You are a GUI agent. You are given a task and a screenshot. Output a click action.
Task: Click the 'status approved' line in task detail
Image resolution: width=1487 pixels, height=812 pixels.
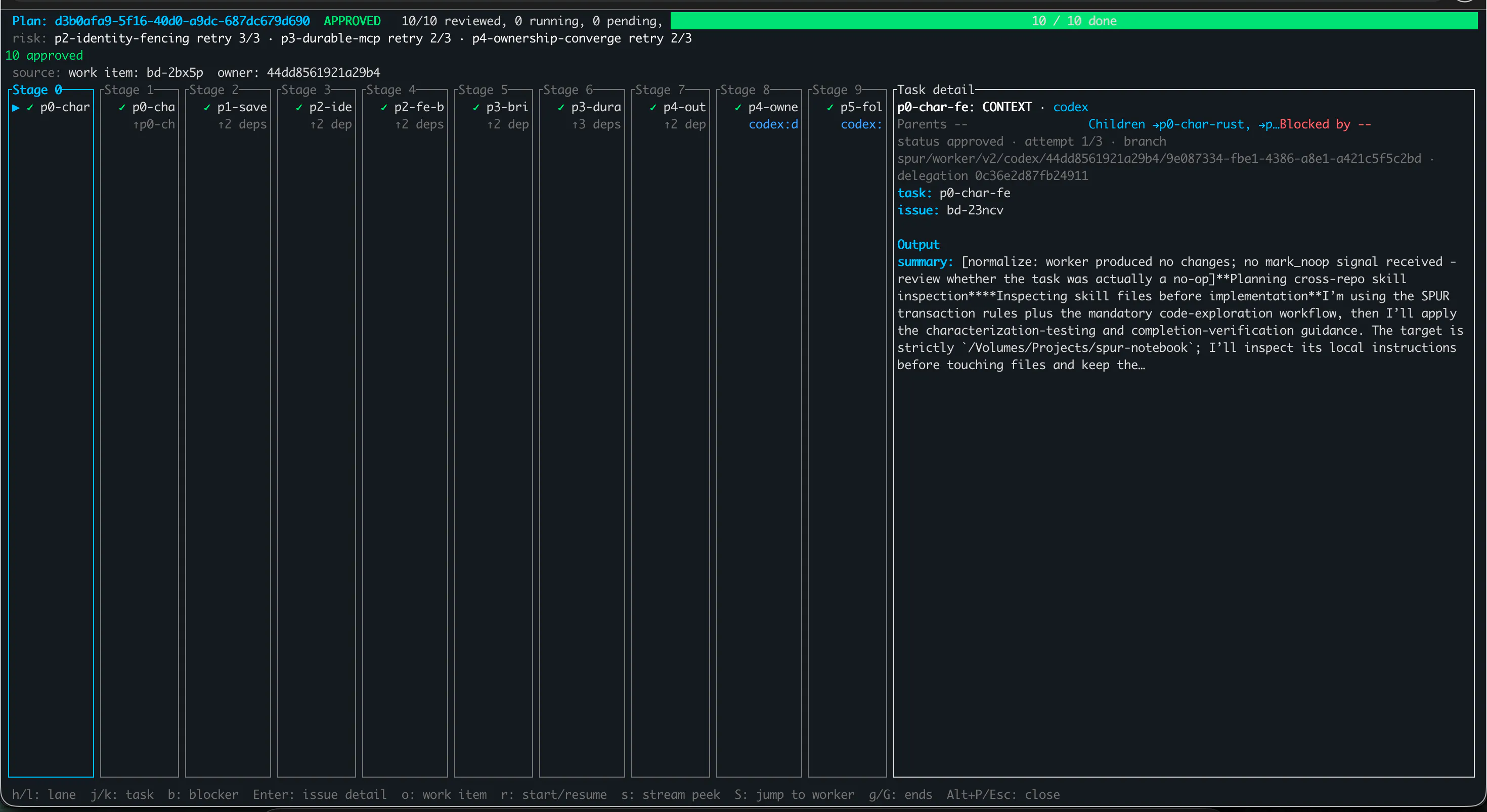pos(950,142)
